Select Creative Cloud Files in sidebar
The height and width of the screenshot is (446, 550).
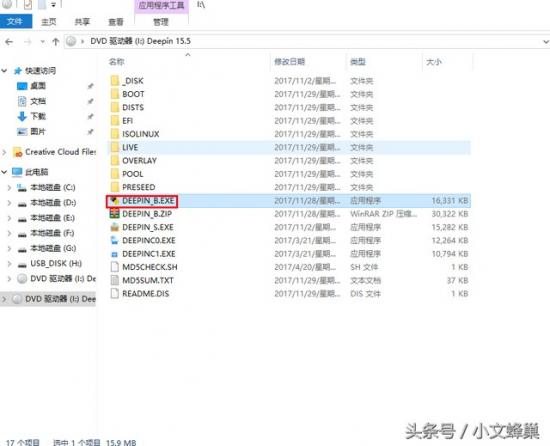pyautogui.click(x=54, y=152)
